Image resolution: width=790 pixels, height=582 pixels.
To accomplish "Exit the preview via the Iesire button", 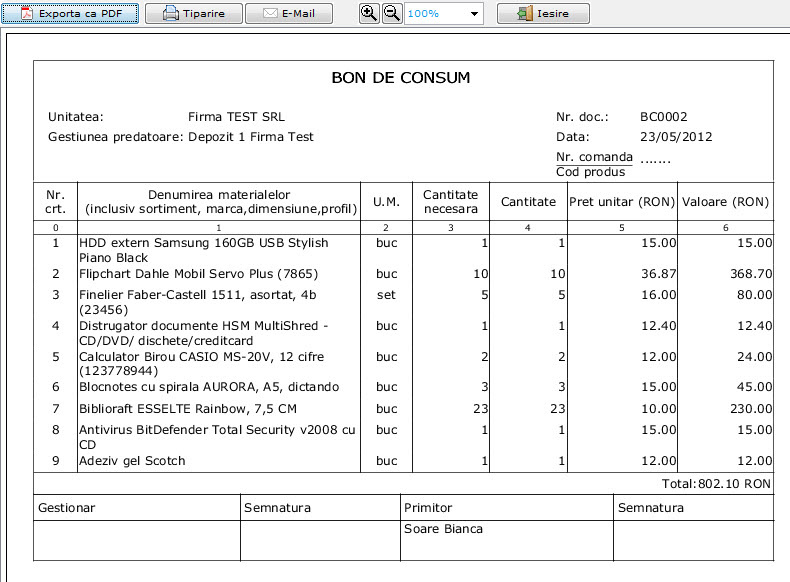I will click(543, 14).
